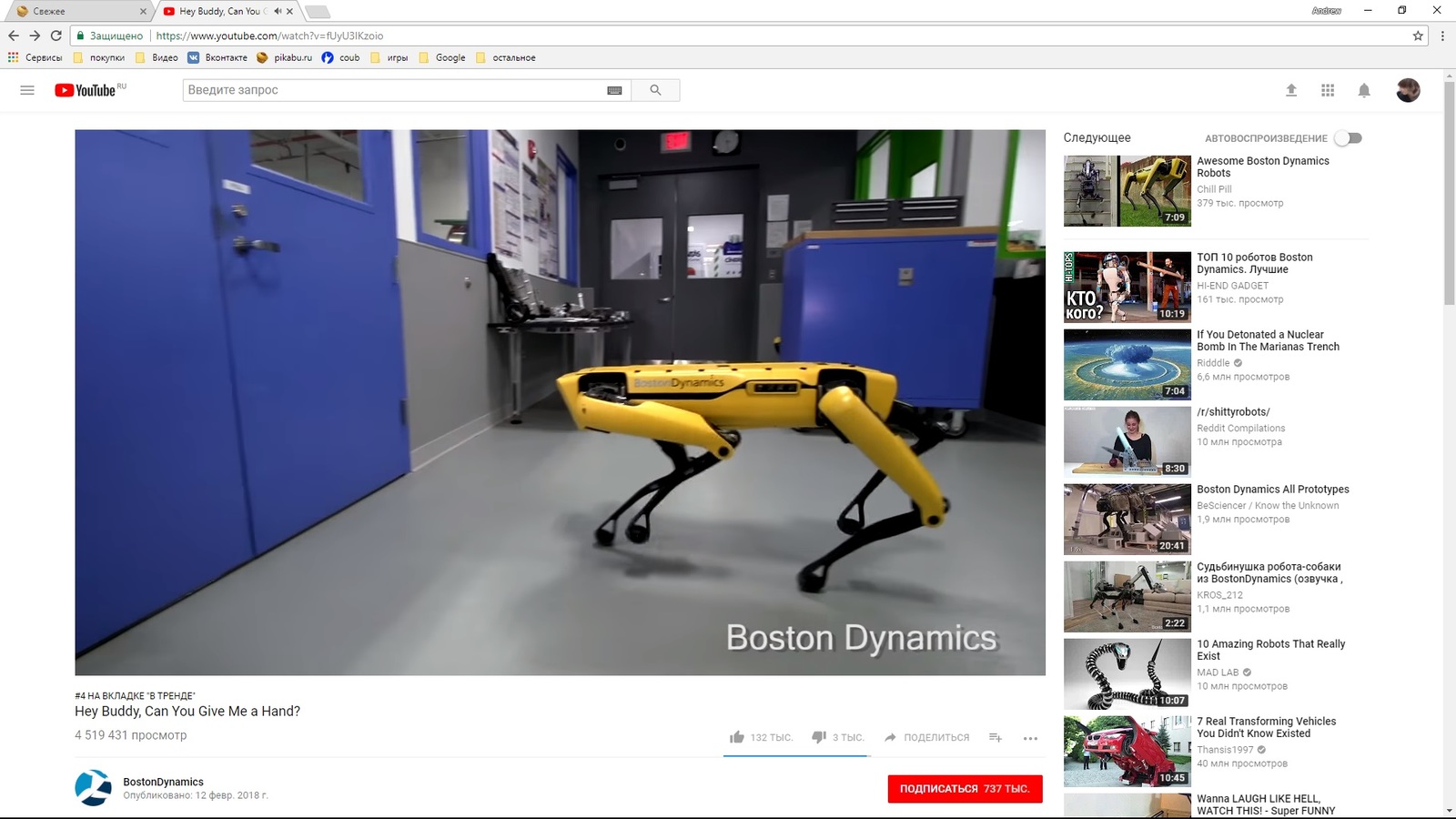The height and width of the screenshot is (819, 1456).
Task: Open ТОП 10 роботов Boston Dynamics video
Action: tap(1254, 263)
